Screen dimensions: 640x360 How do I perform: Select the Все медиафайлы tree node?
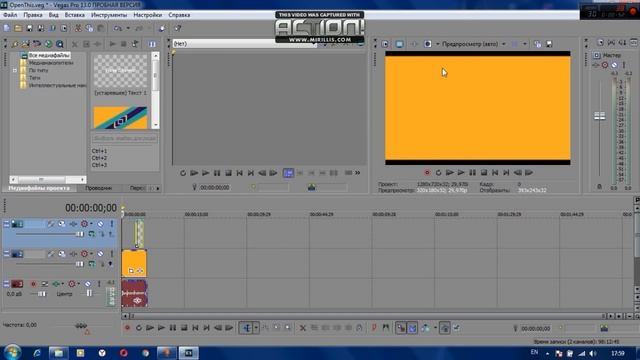coord(49,55)
